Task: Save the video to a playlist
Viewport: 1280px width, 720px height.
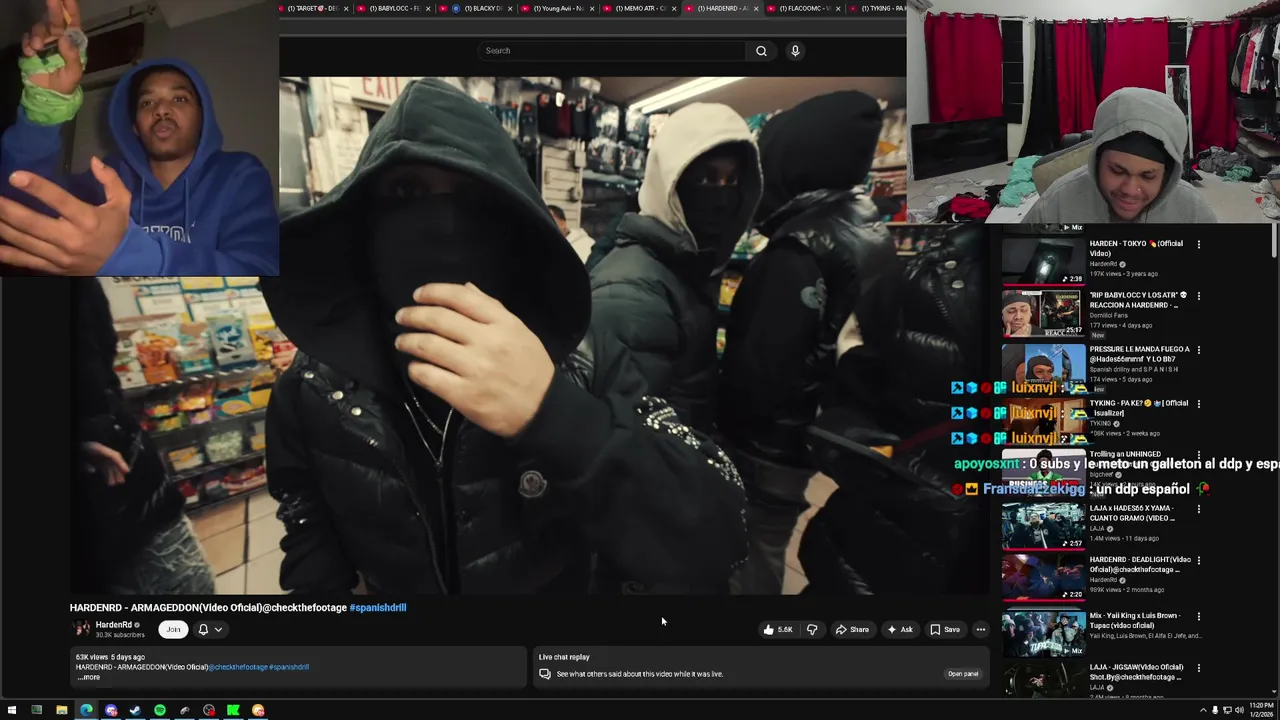Action: pyautogui.click(x=945, y=630)
